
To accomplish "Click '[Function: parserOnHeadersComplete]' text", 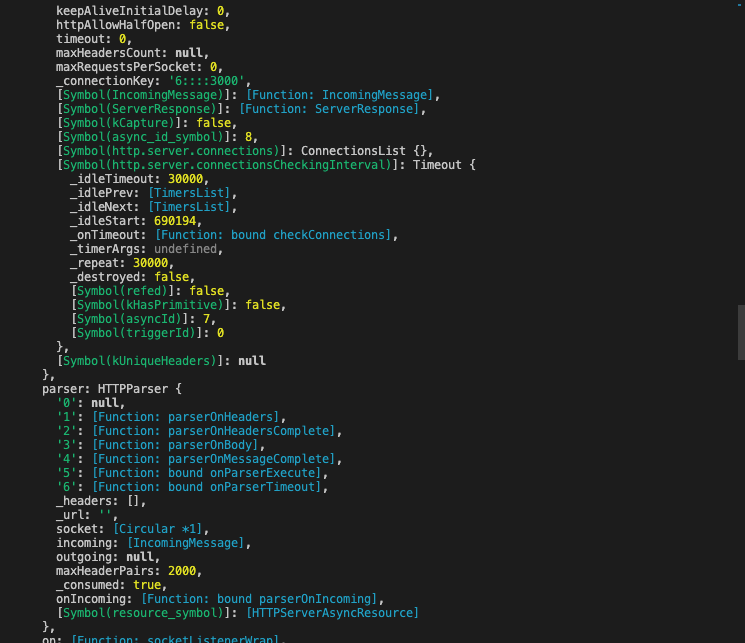I will click(x=213, y=431).
